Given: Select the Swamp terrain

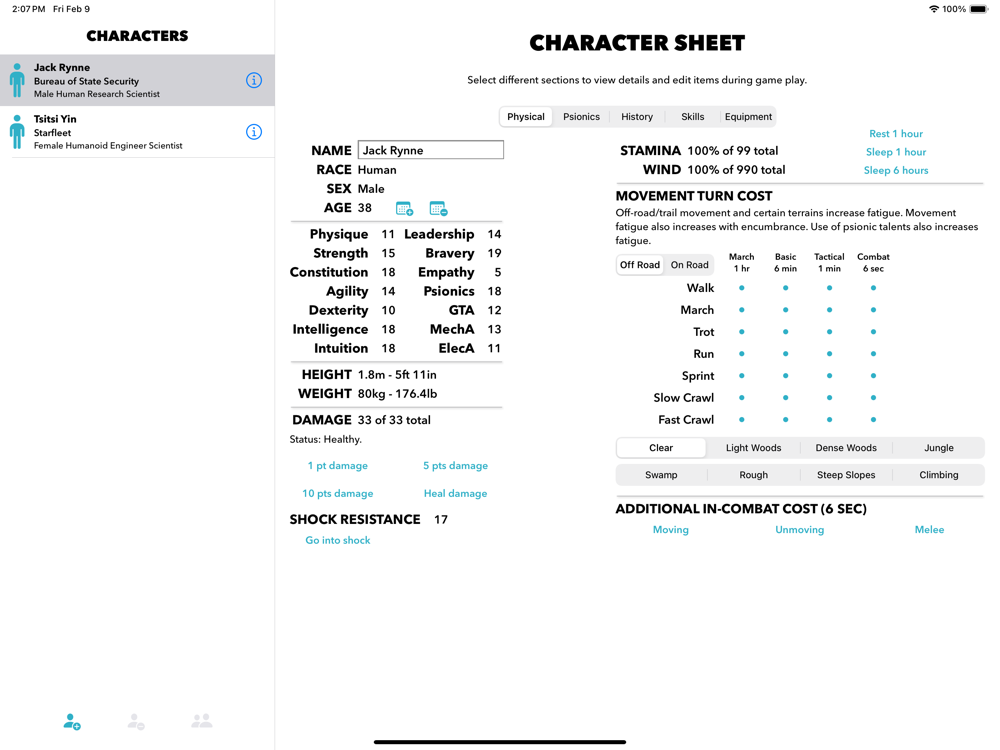Looking at the screenshot, I should 661,474.
